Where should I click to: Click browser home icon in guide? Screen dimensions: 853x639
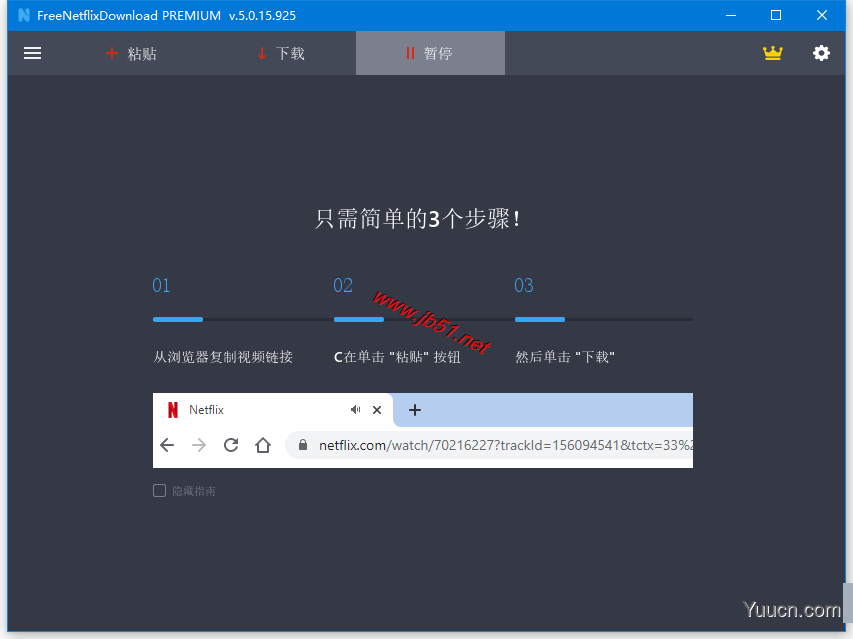click(263, 445)
